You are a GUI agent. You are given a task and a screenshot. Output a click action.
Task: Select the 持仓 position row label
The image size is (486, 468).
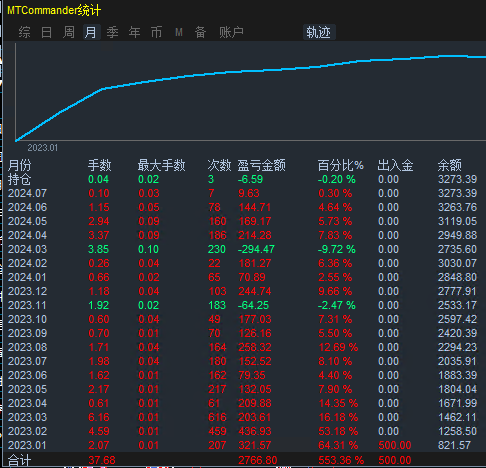pyautogui.click(x=20, y=180)
